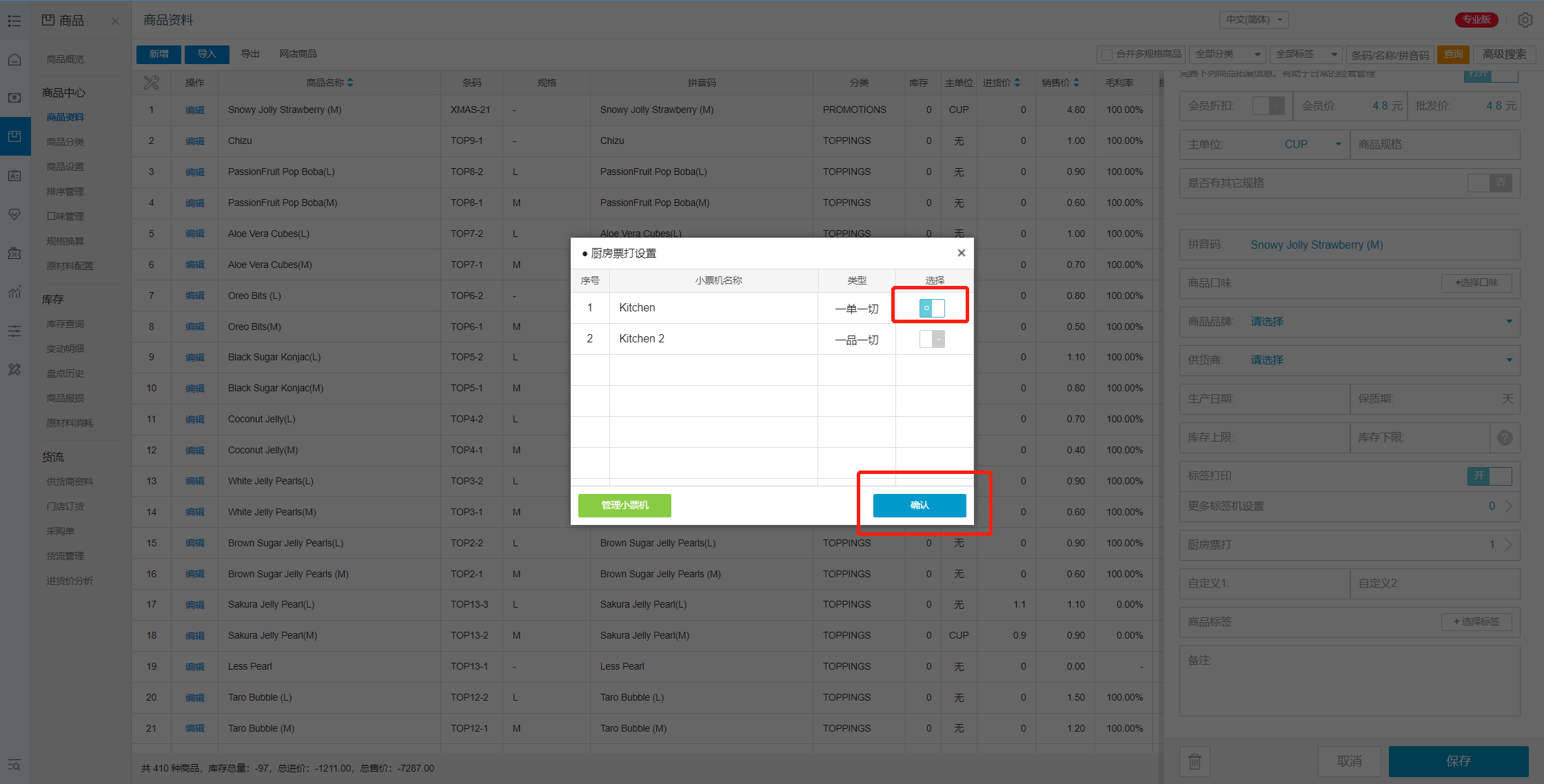Click the search list icon at bottom left
Image resolution: width=1544 pixels, height=784 pixels.
[14, 765]
